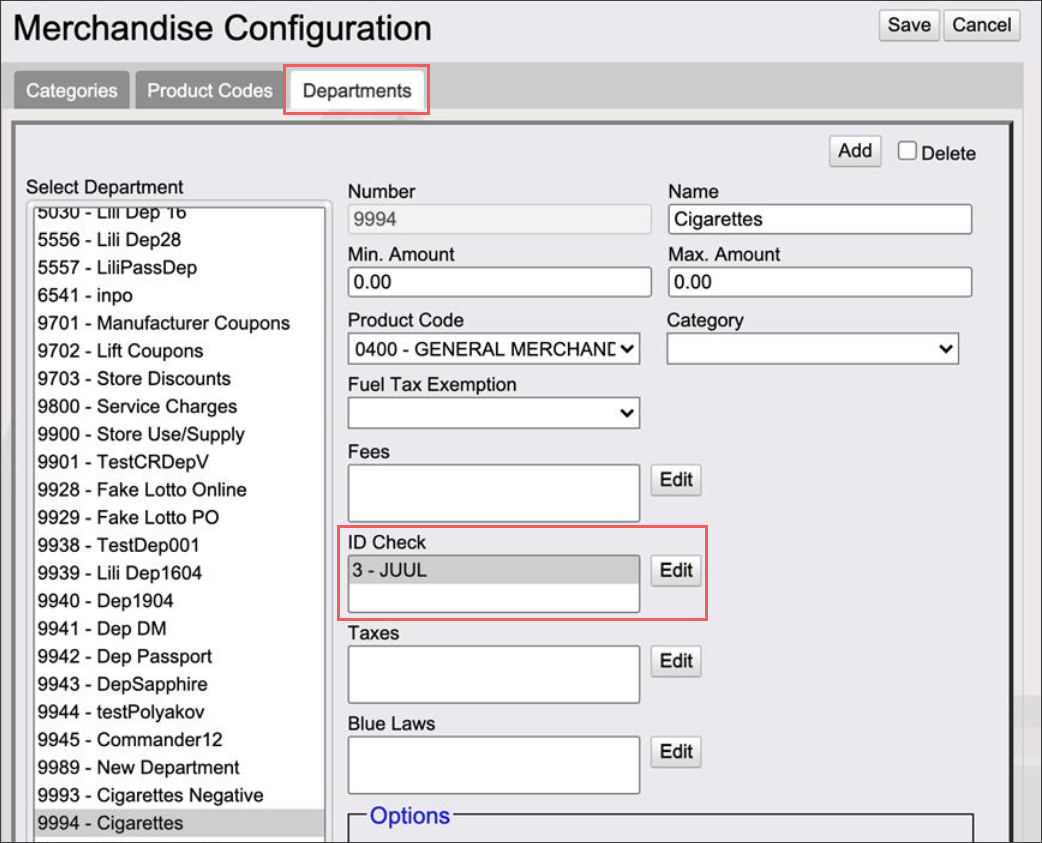1042x843 pixels.
Task: Select 9942 - Dep Passport
Action: [x=179, y=657]
